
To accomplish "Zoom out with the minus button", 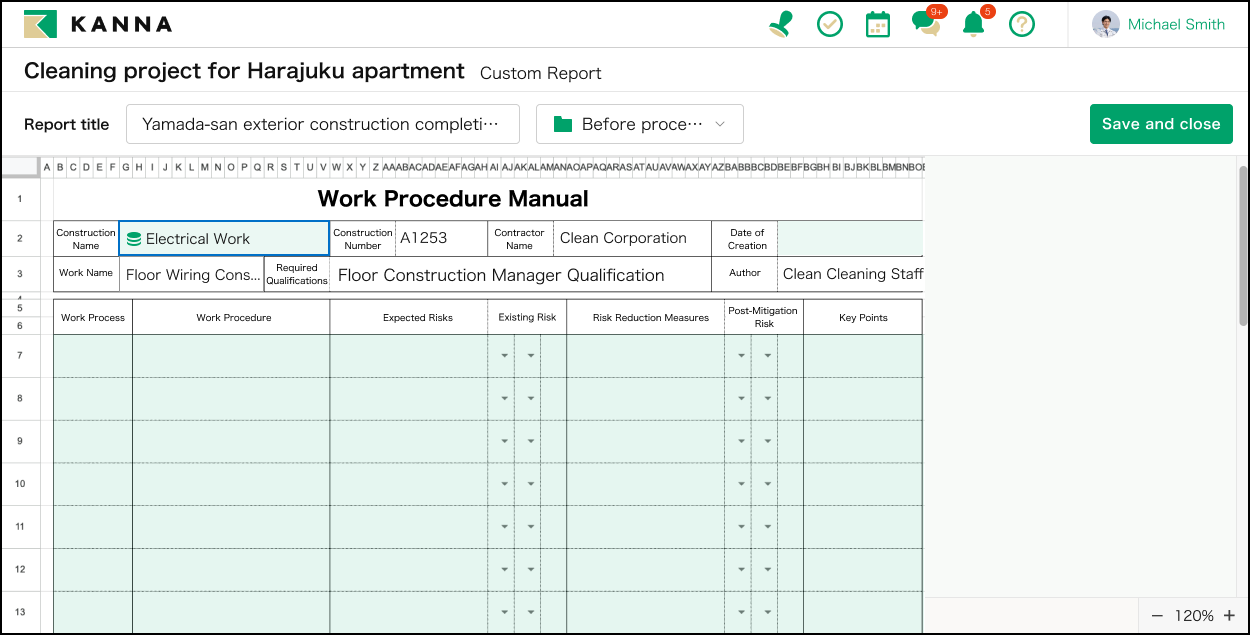I will (1157, 616).
